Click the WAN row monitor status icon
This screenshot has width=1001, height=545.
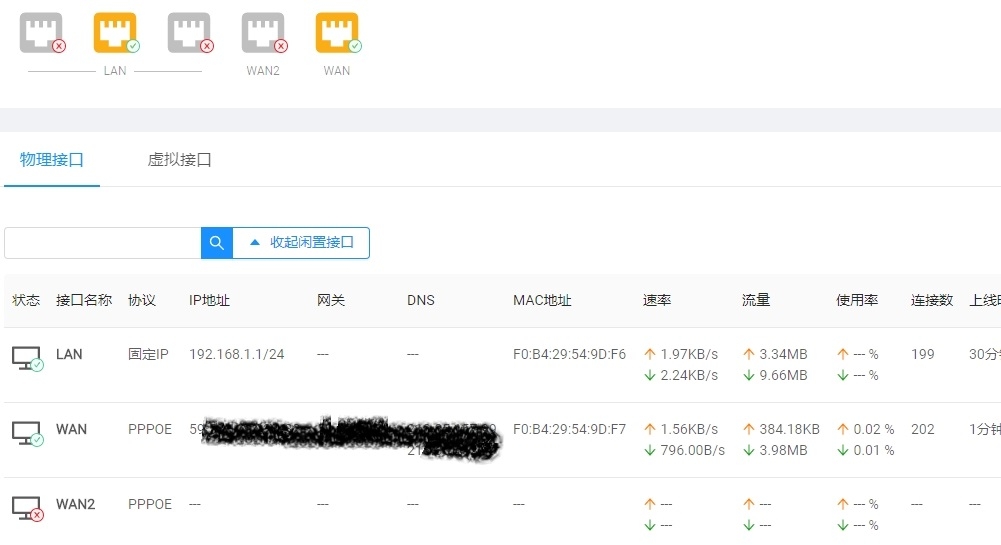[x=27, y=433]
